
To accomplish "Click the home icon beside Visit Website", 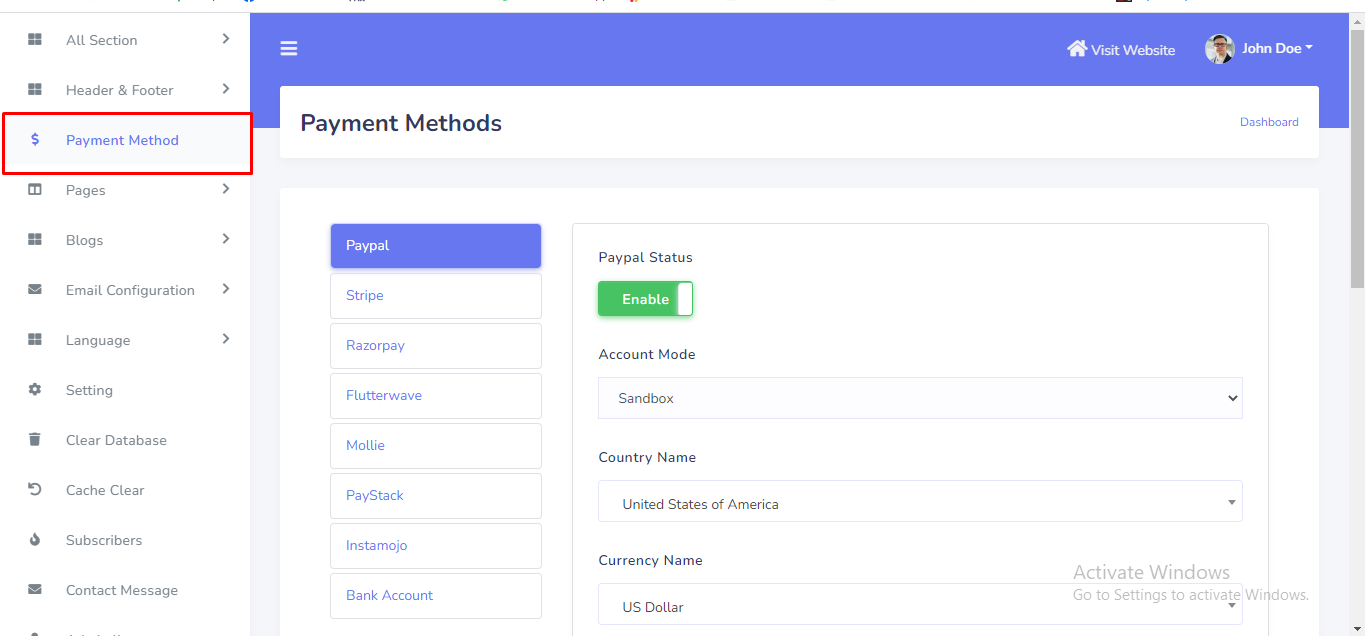I will (1076, 49).
